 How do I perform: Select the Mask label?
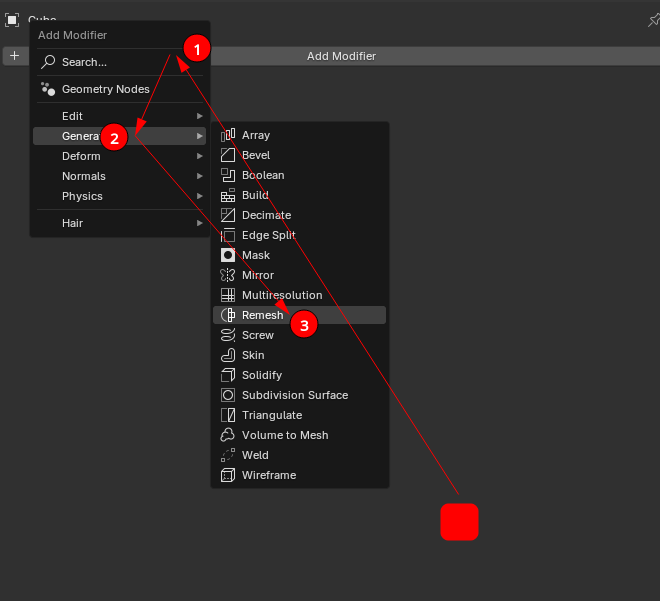pos(256,255)
